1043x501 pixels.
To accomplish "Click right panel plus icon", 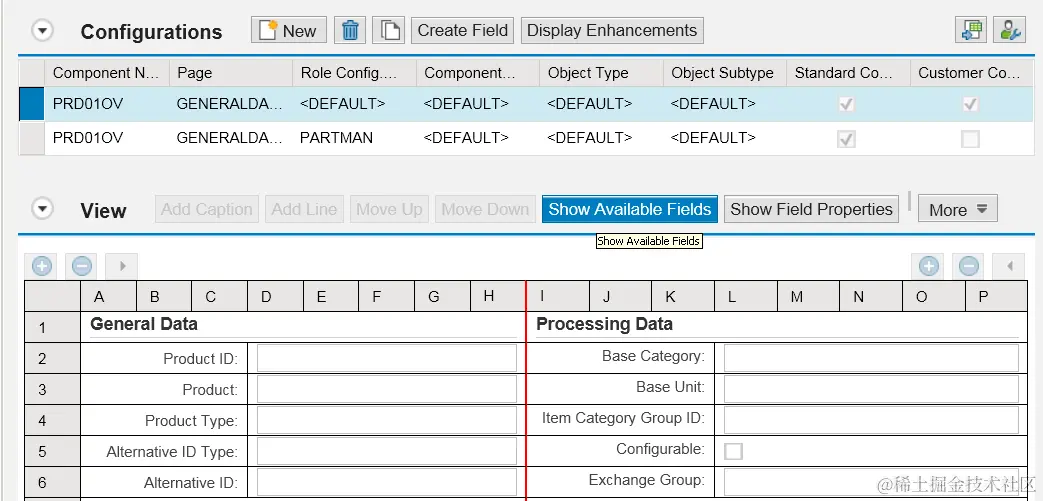I will tap(929, 266).
